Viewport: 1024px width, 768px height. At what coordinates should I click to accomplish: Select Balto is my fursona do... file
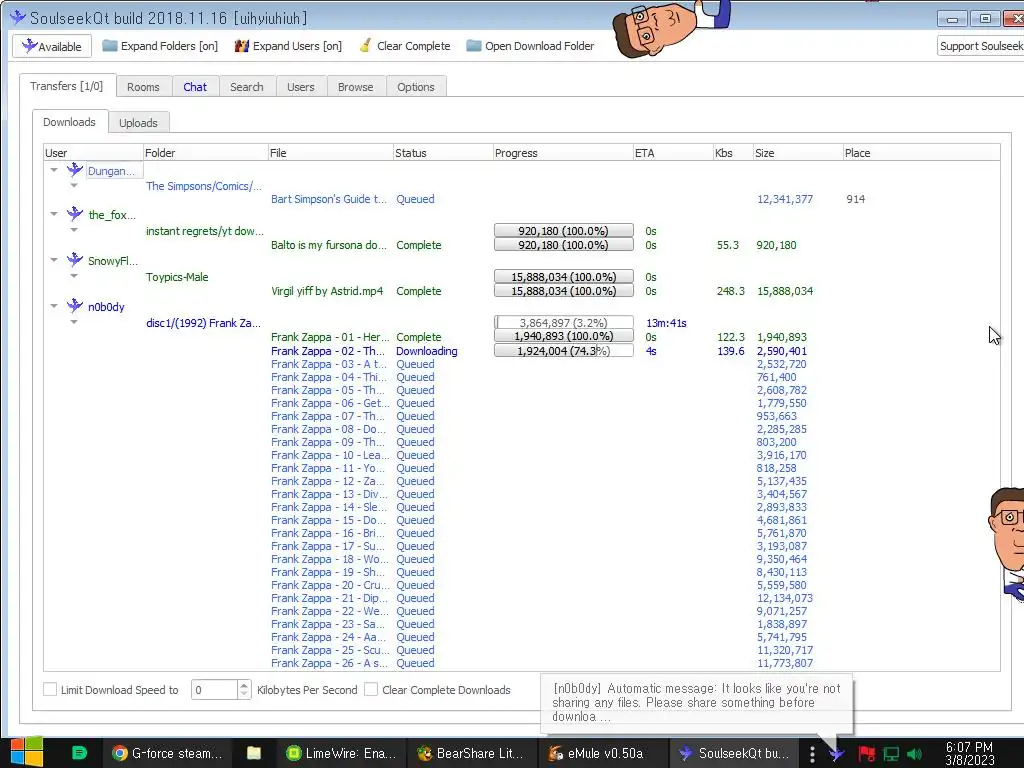[x=329, y=245]
